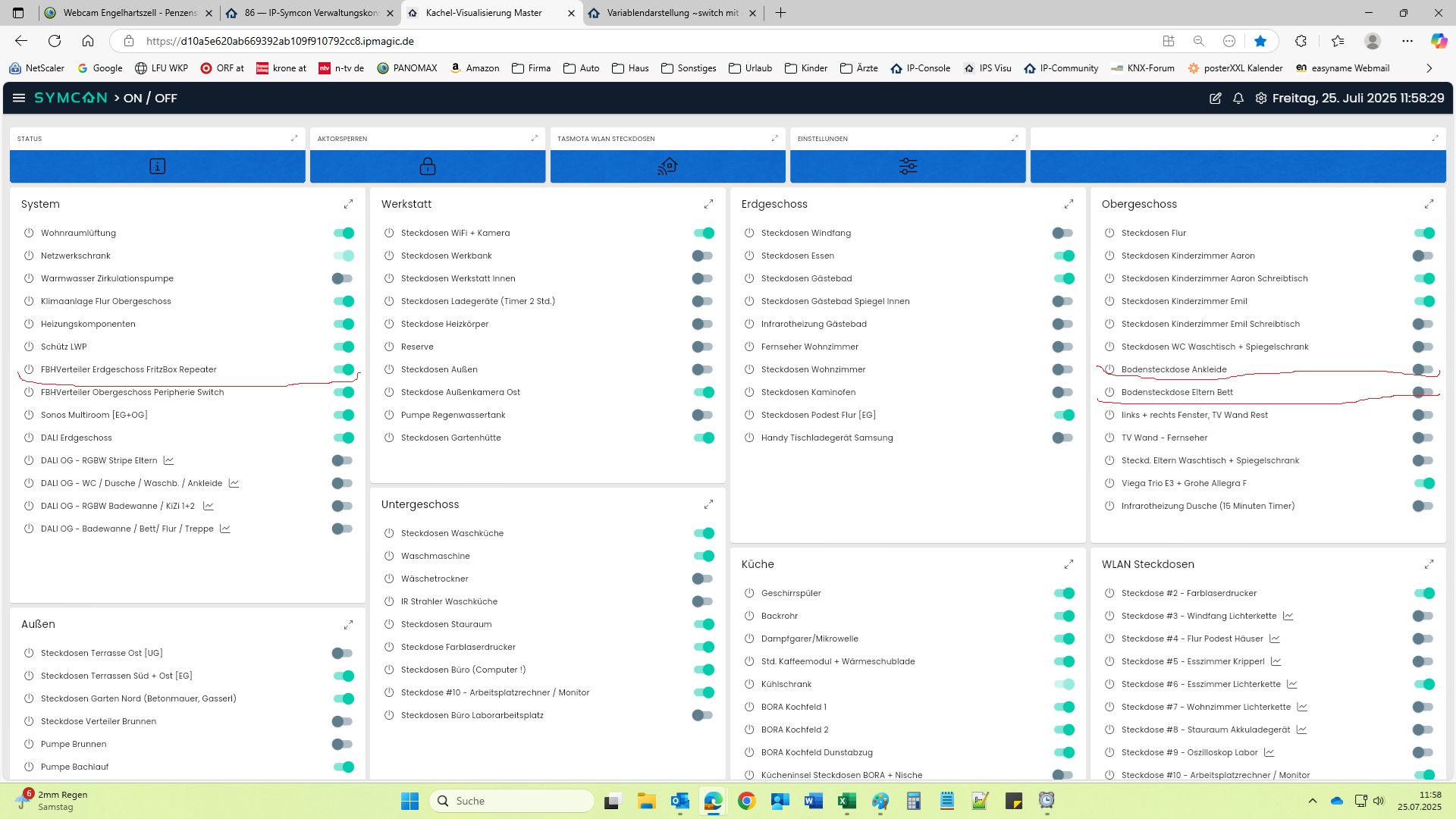Screen dimensions: 1456x819
Task: Expand the WLAN Steckdosen tile
Action: pos(1429,564)
